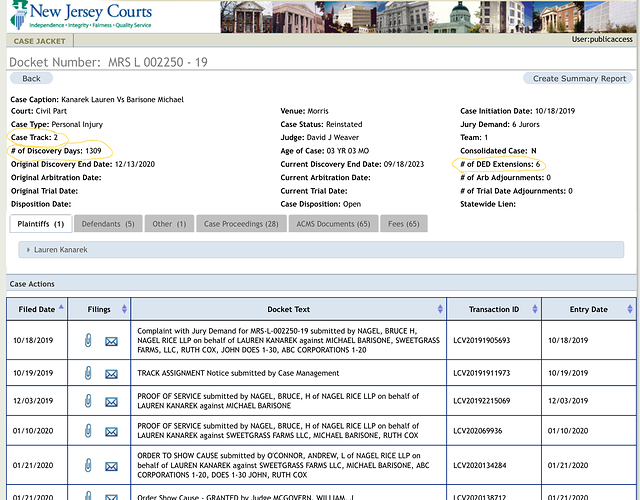
Task: Click the New Jersey Courts logo
Action: (81, 15)
